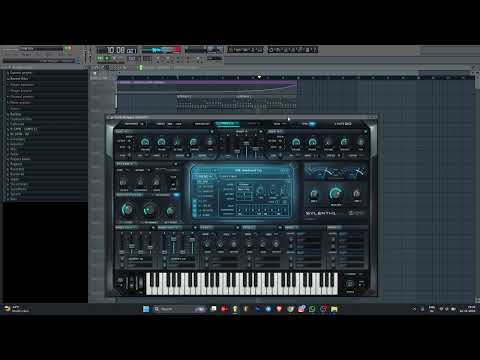Click FL Studio master volume slider
This screenshot has width=480, height=360.
pyautogui.click(x=85, y=55)
